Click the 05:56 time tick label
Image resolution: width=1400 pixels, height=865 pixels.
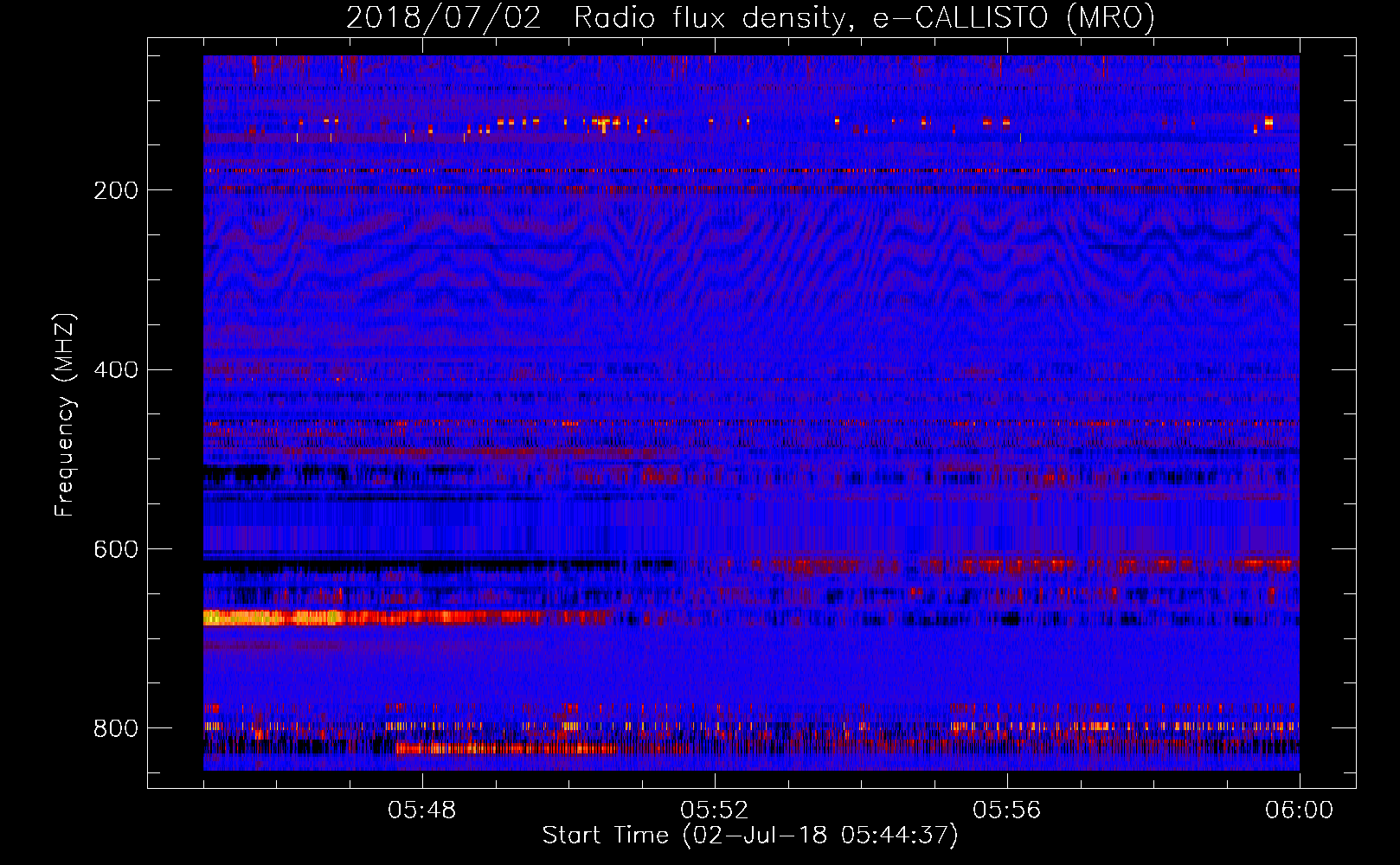[1007, 811]
